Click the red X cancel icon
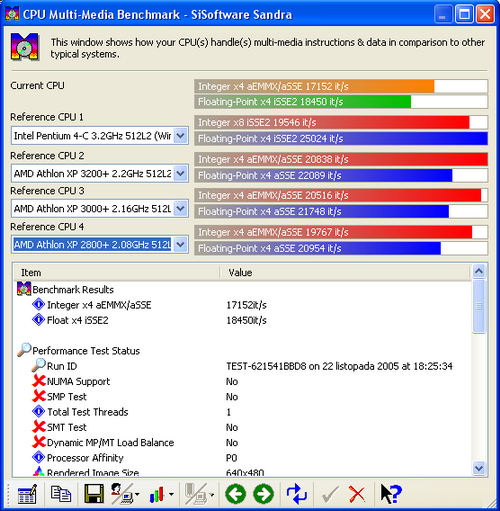Screen dimensions: 500x511 click(357, 494)
